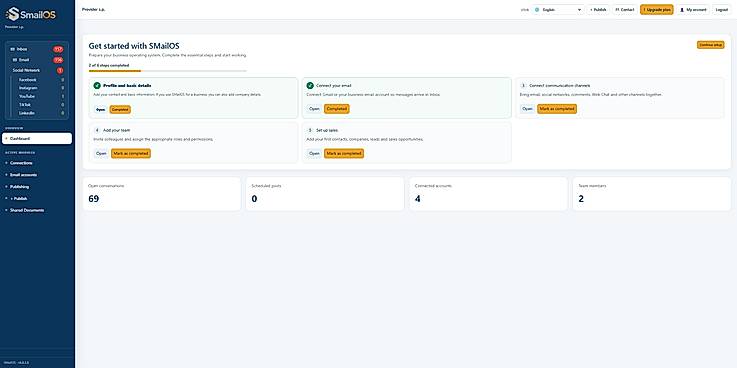
Task: Click the SMailOS logo in the sidebar
Action: point(31,14)
